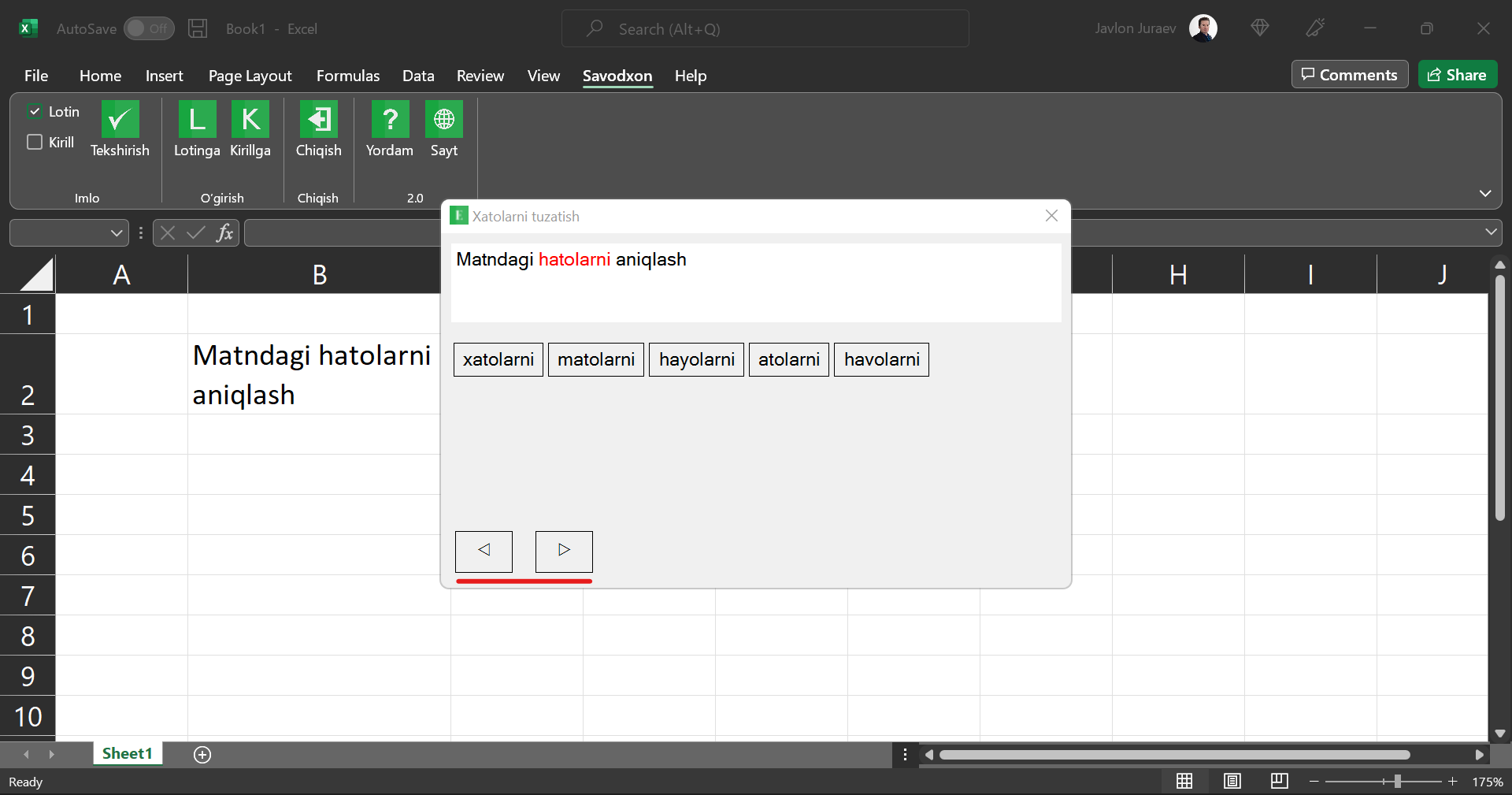
Task: Switch to the Formulas tab
Action: click(x=347, y=76)
